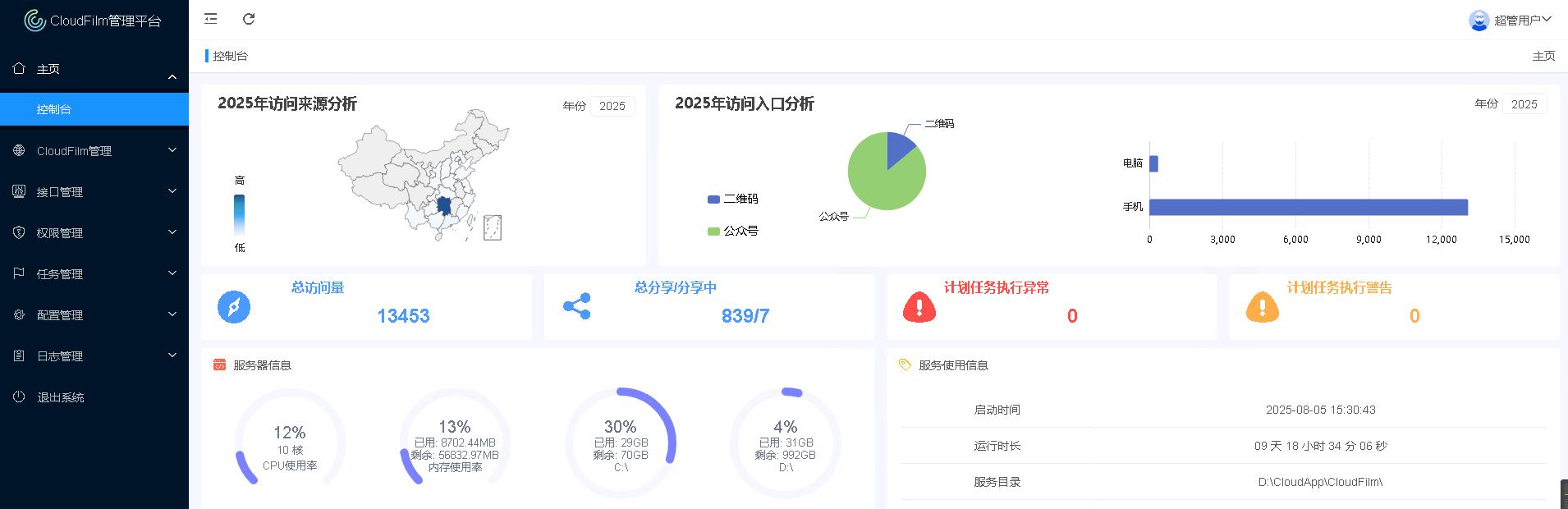This screenshot has width=1568, height=509.
Task: Click the 主页 breadcrumb link at right
Action: [x=1543, y=56]
